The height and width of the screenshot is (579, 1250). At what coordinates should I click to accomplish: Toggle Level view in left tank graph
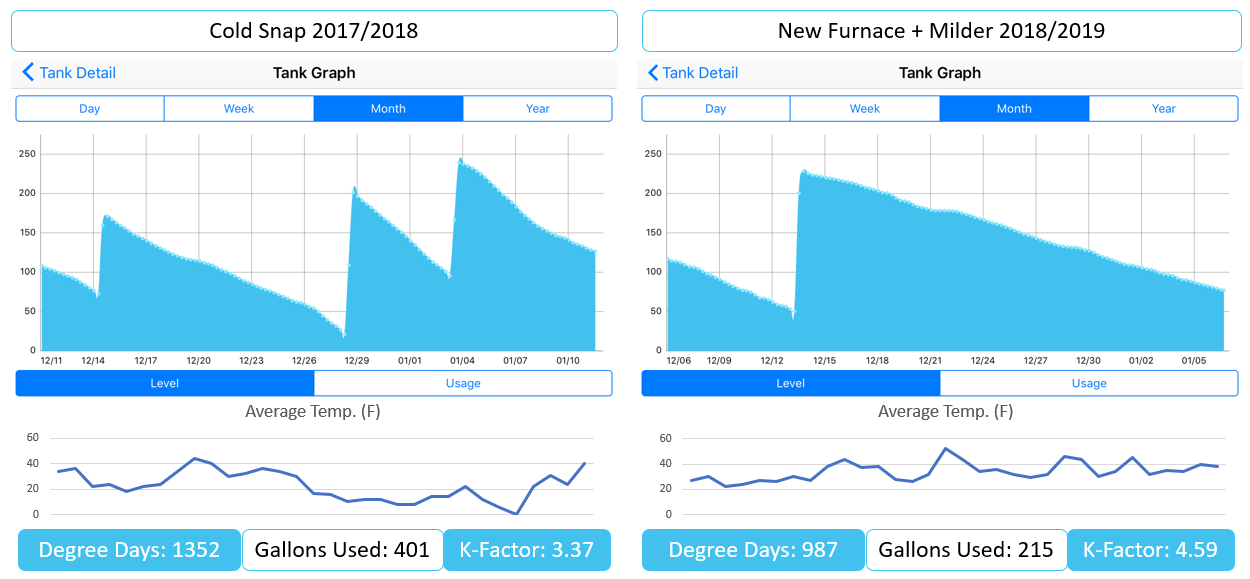[x=165, y=383]
